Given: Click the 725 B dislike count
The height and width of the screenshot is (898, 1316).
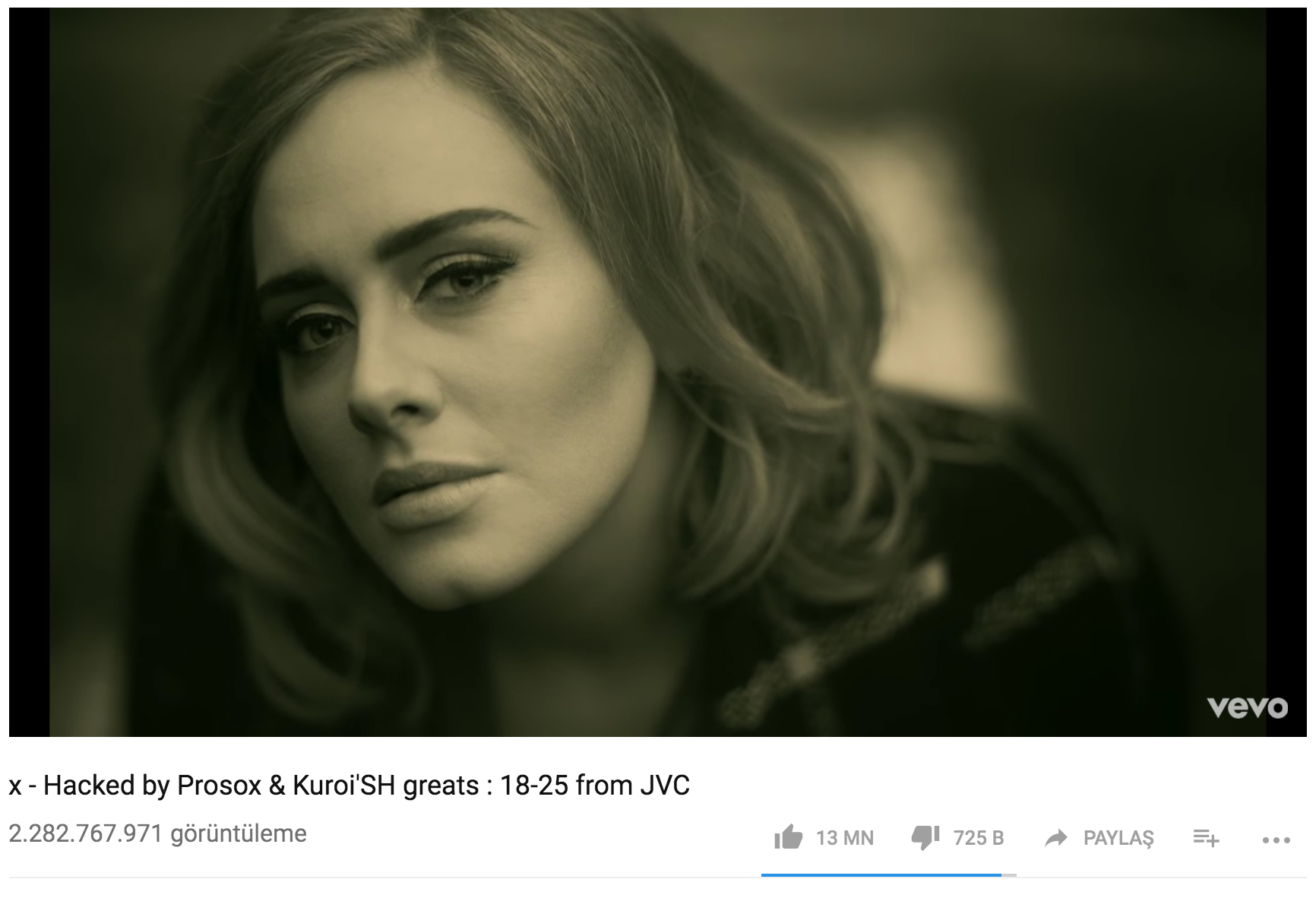Looking at the screenshot, I should (x=979, y=838).
